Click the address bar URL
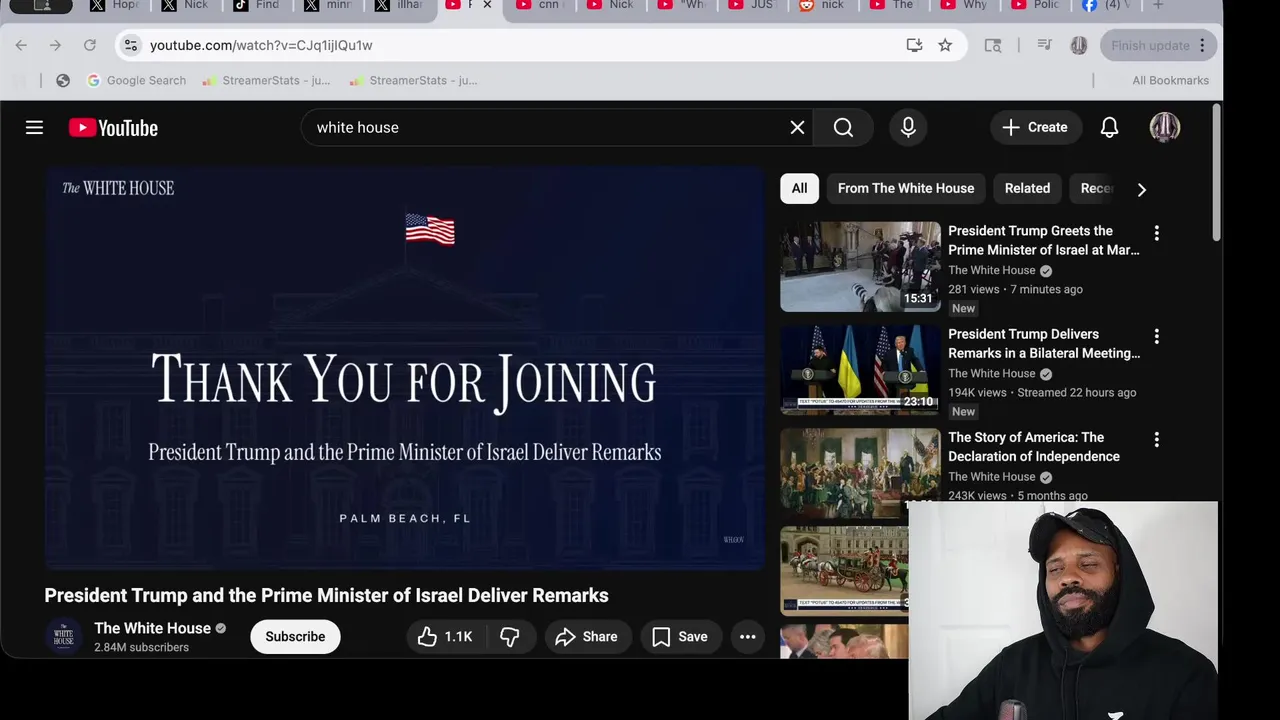 (261, 45)
